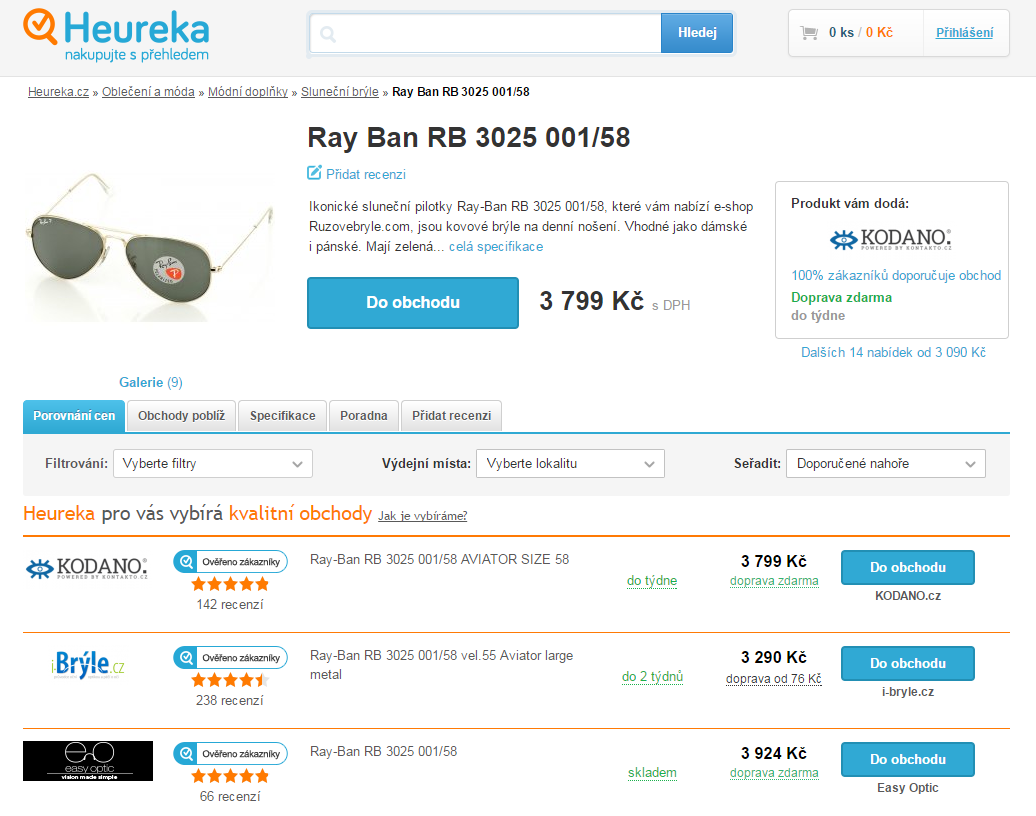Click 142 recenzí review count
The width and height of the screenshot is (1036, 816).
click(x=230, y=604)
